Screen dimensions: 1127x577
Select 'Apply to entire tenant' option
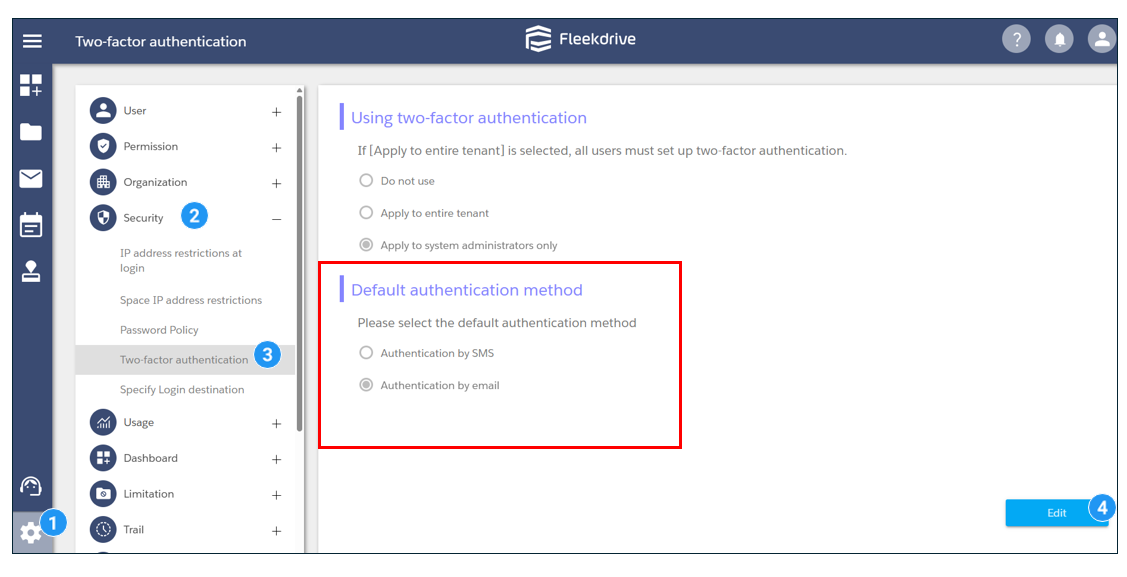click(366, 213)
